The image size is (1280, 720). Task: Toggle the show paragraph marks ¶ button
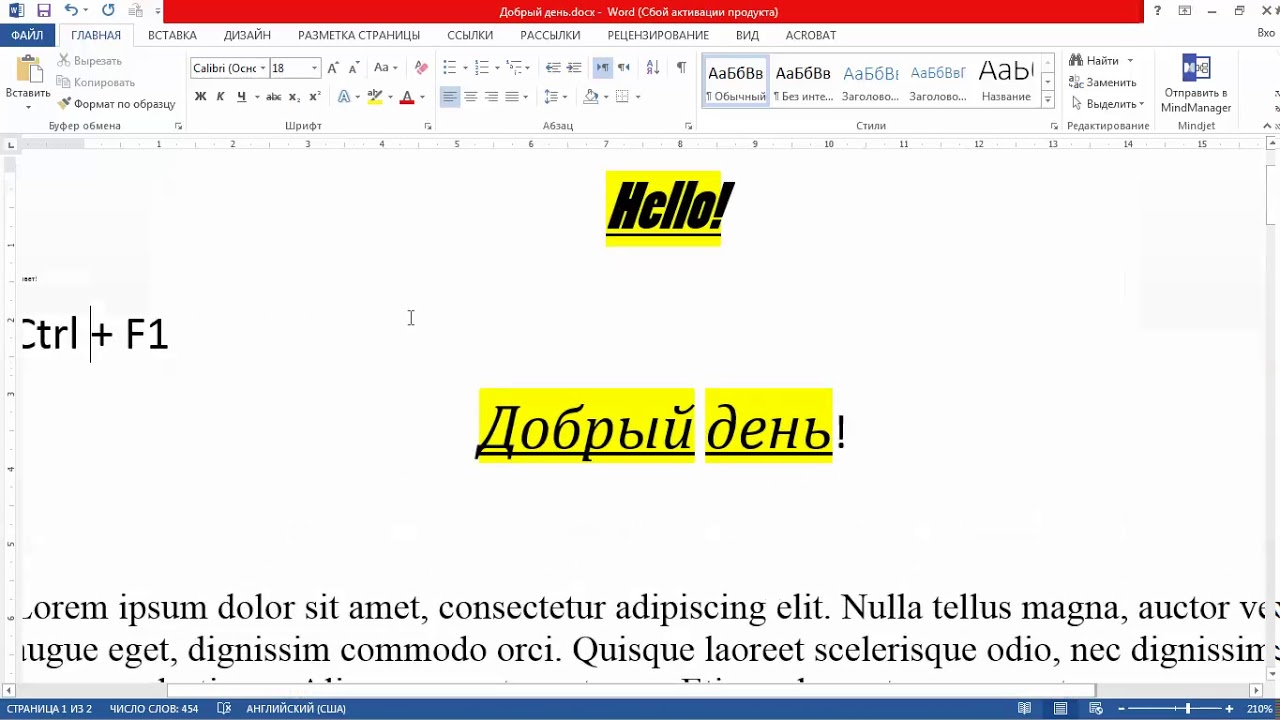(681, 68)
